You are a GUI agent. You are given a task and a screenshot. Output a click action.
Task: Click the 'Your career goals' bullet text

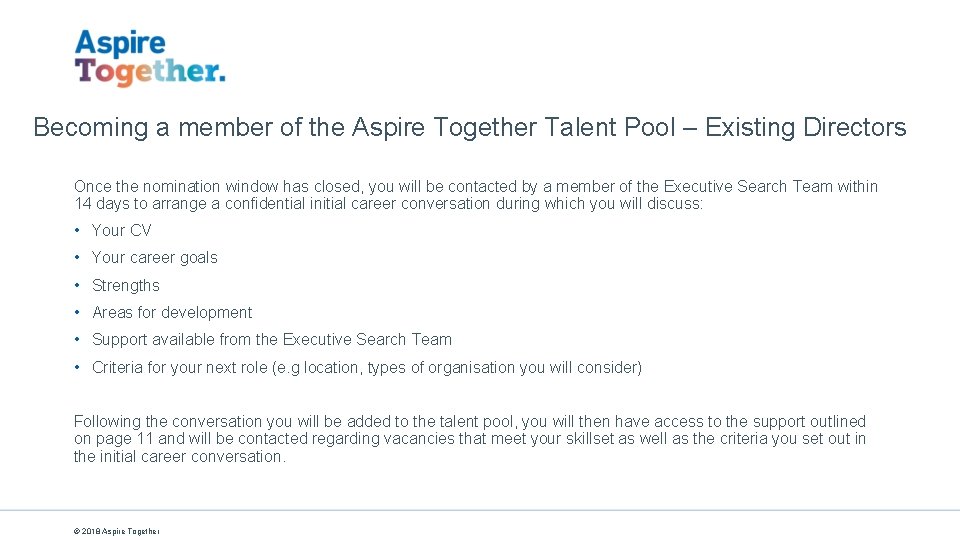155,257
